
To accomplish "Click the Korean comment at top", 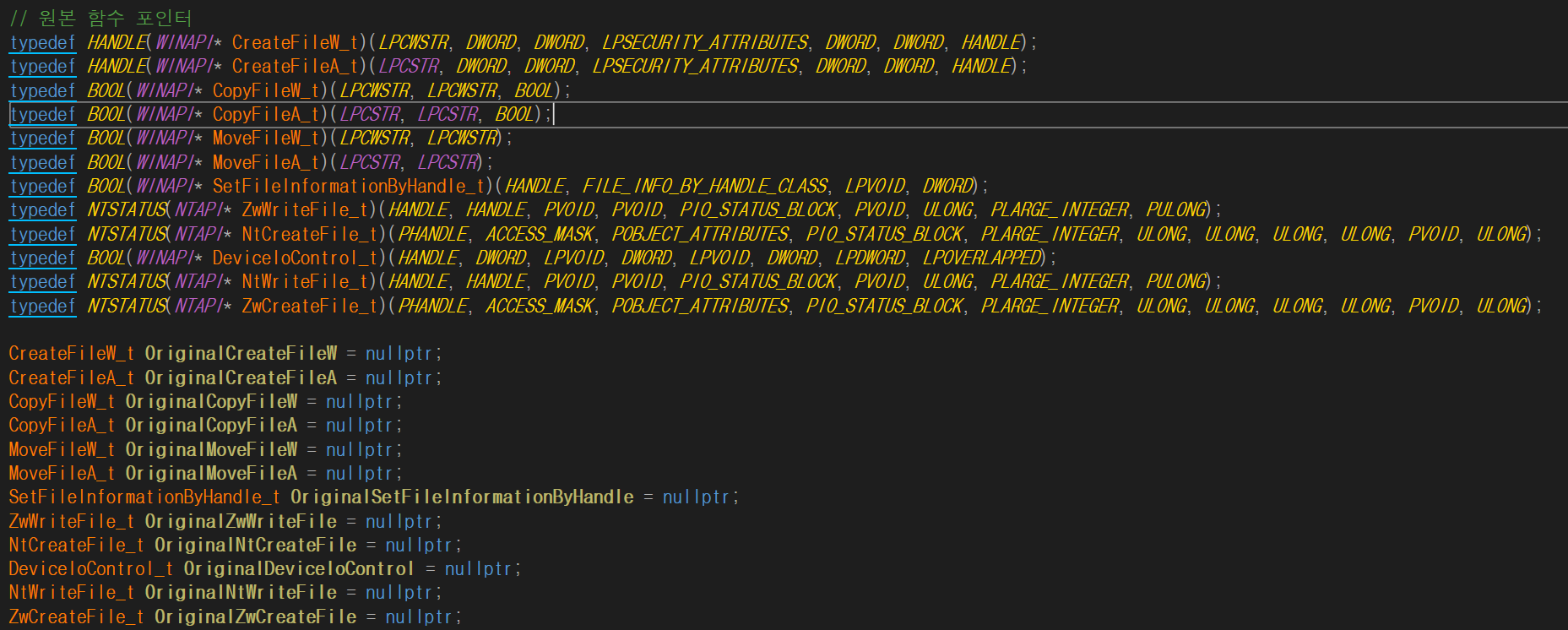I will coord(100,18).
